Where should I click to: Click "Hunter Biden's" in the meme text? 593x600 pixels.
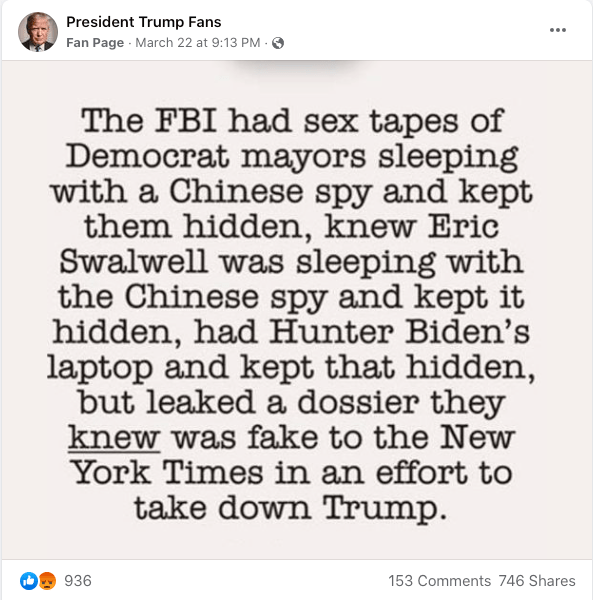point(399,332)
